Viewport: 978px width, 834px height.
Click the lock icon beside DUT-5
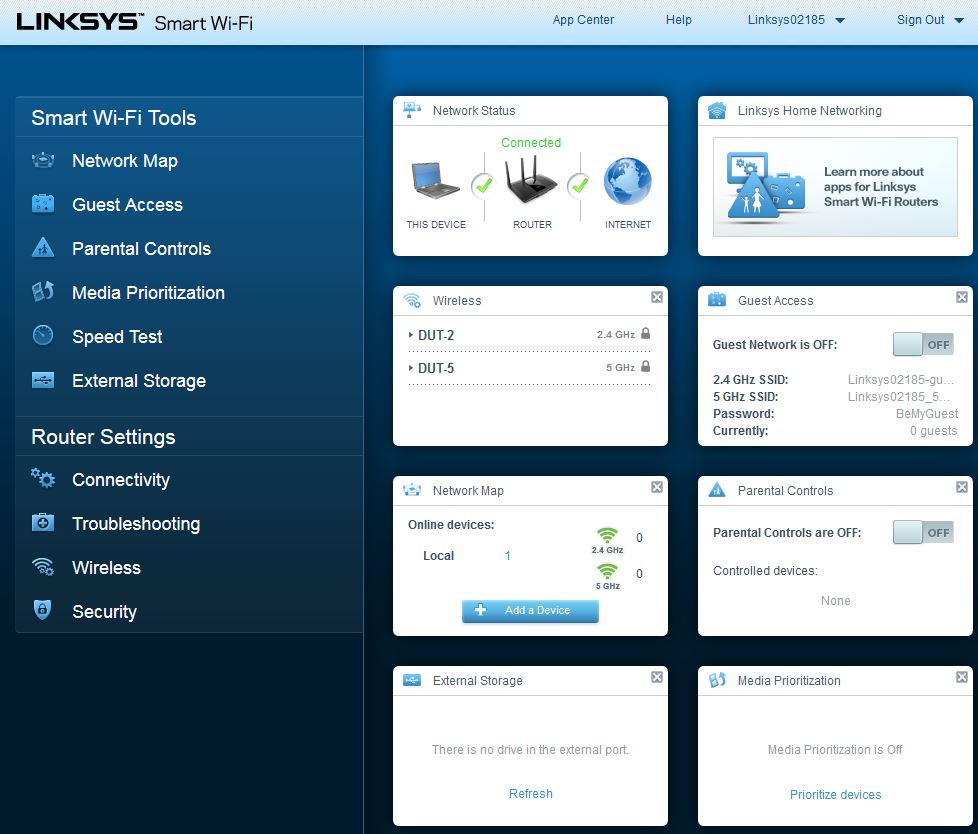646,367
